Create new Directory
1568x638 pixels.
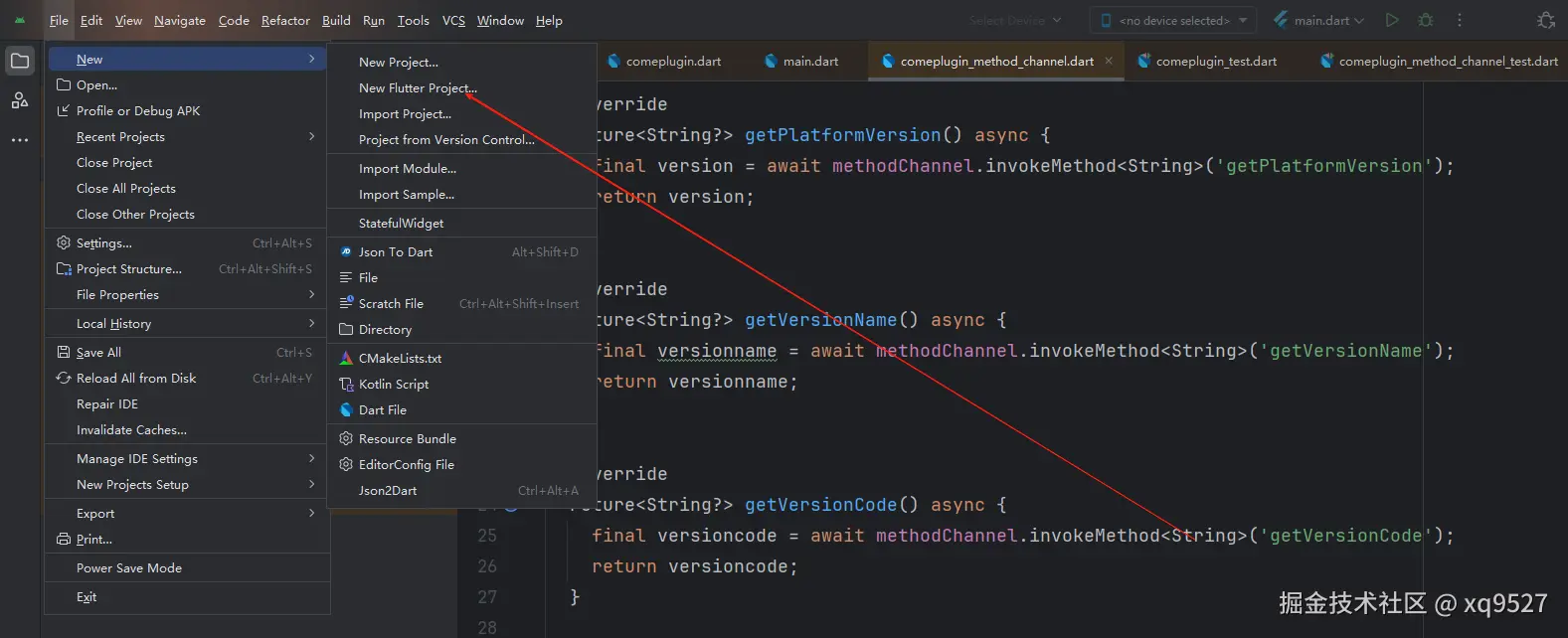461,329
